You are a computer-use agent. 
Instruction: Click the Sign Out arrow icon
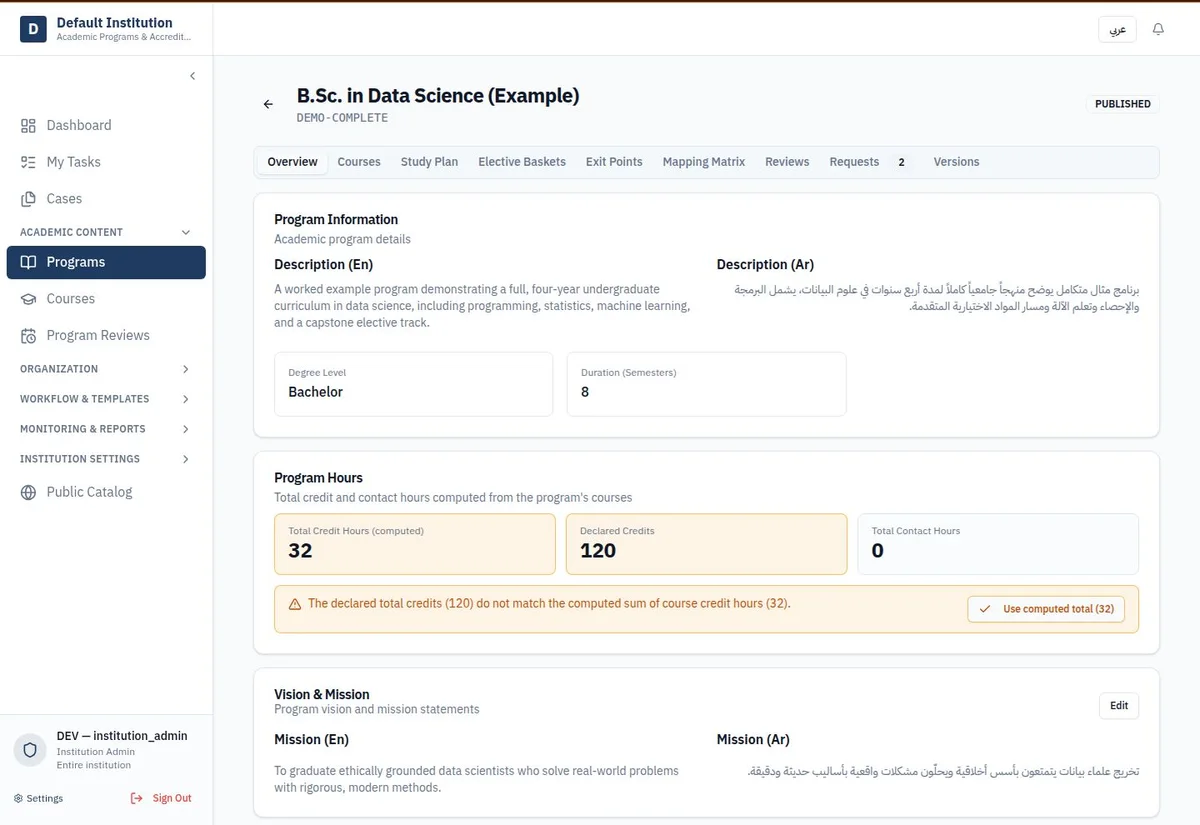[x=136, y=798]
